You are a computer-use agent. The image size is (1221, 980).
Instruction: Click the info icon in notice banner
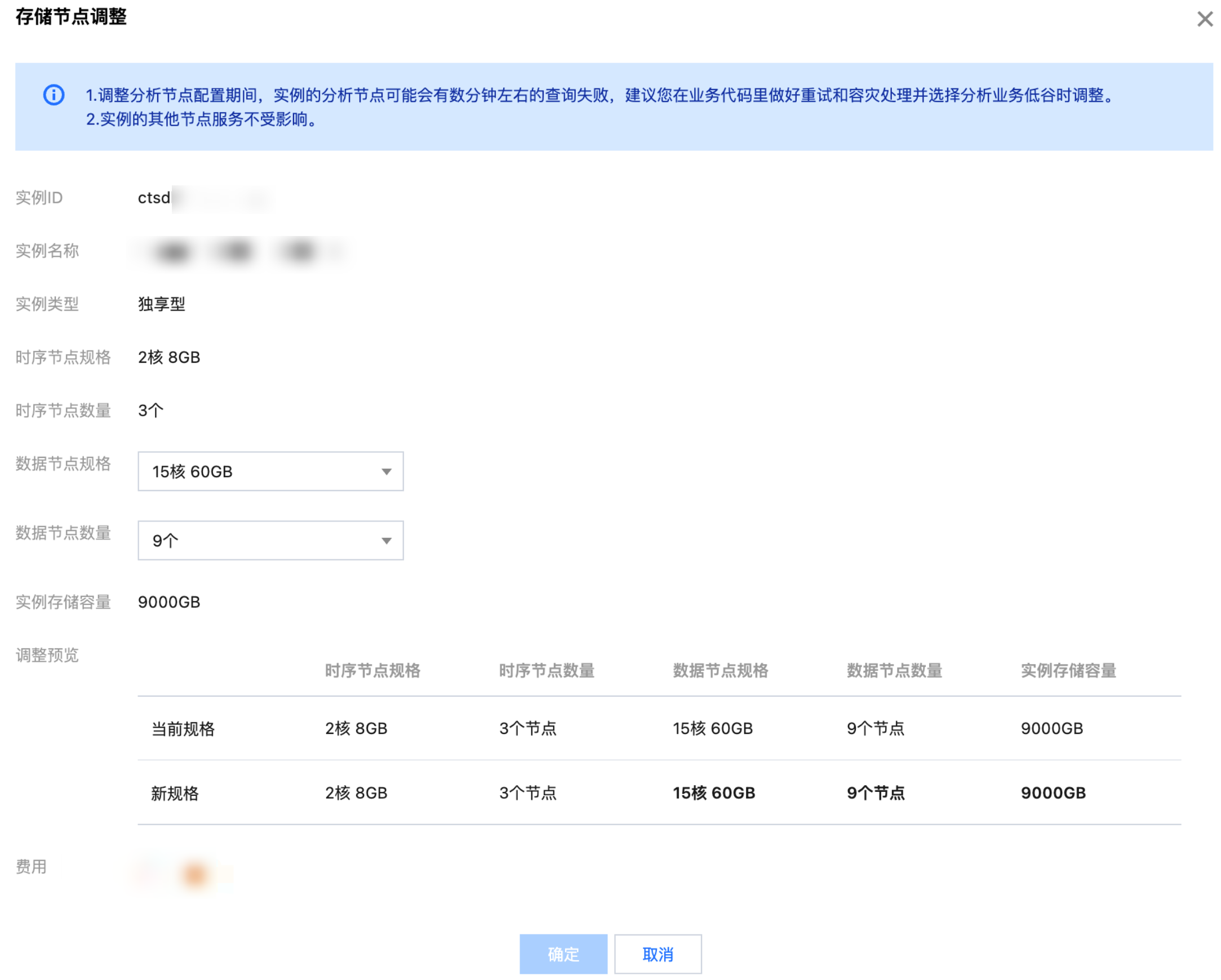[x=54, y=95]
